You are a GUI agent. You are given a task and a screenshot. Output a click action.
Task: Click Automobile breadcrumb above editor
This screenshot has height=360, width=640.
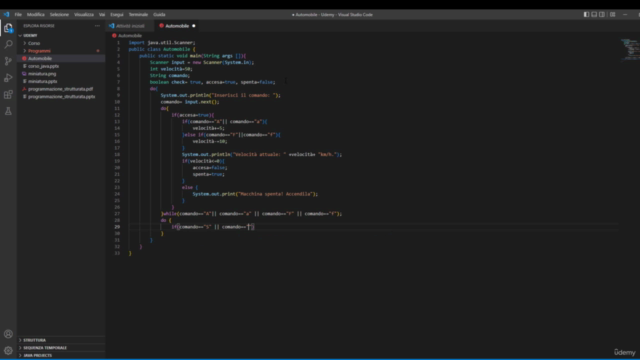coord(130,36)
